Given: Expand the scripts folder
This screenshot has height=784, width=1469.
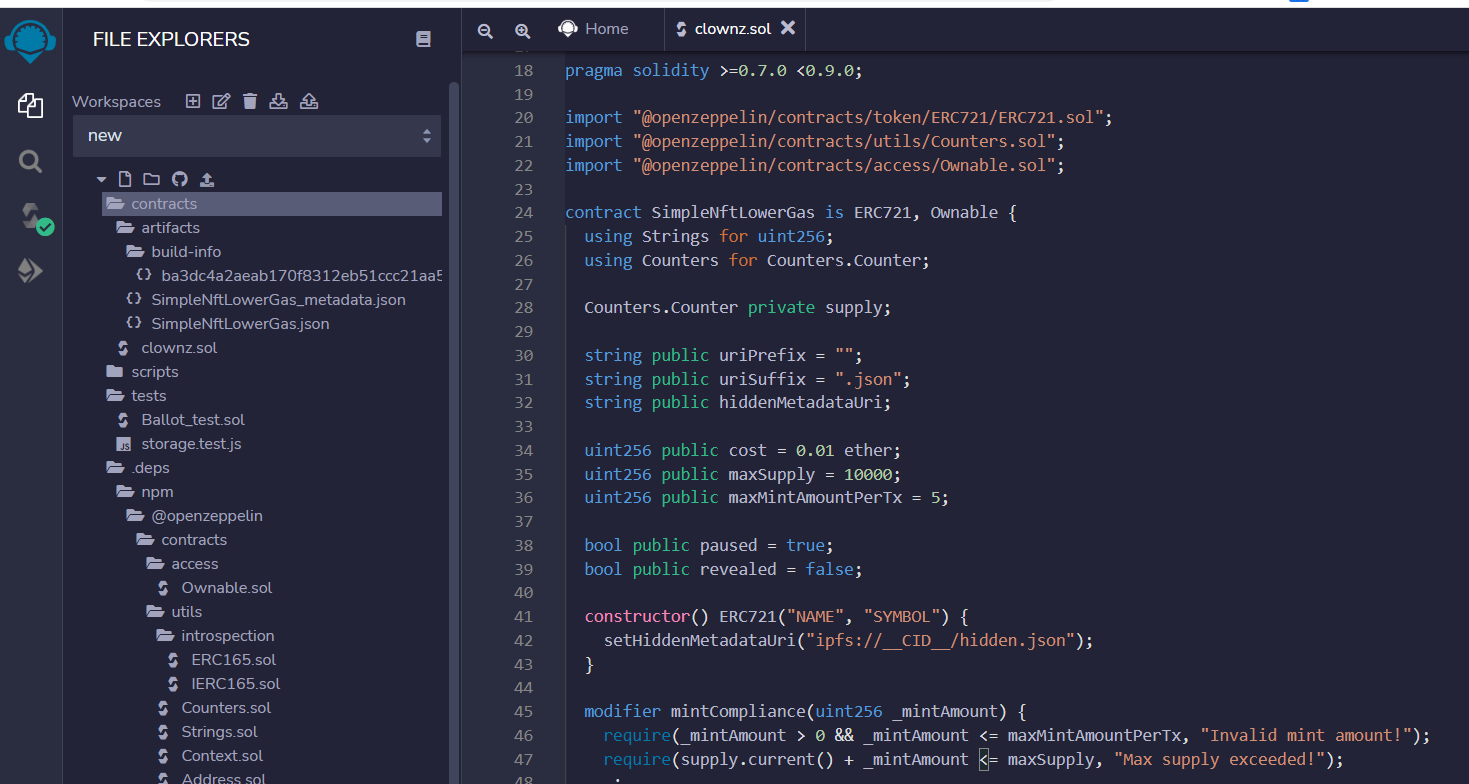Looking at the screenshot, I should pyautogui.click(x=154, y=372).
